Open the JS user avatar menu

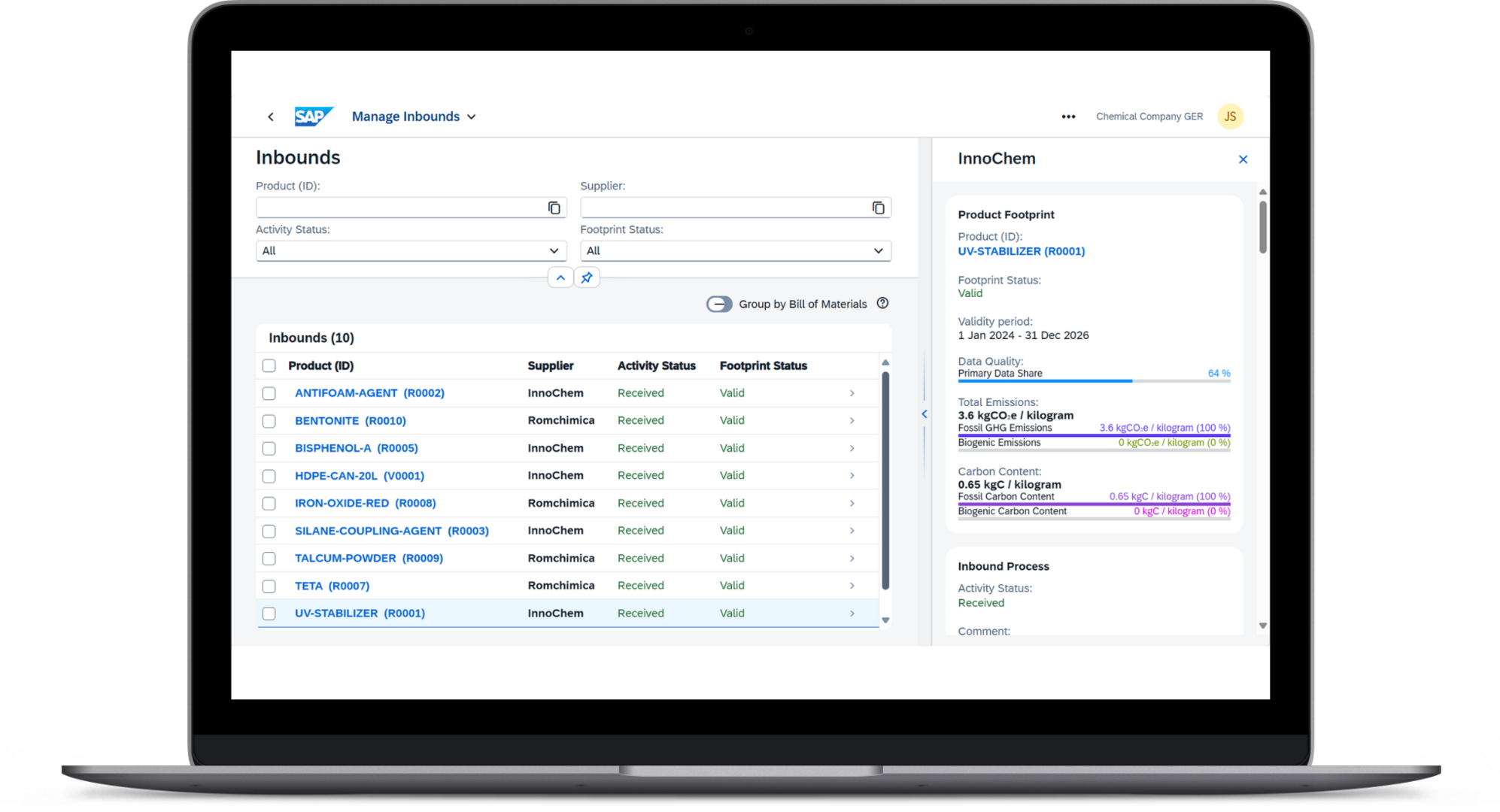click(1230, 117)
